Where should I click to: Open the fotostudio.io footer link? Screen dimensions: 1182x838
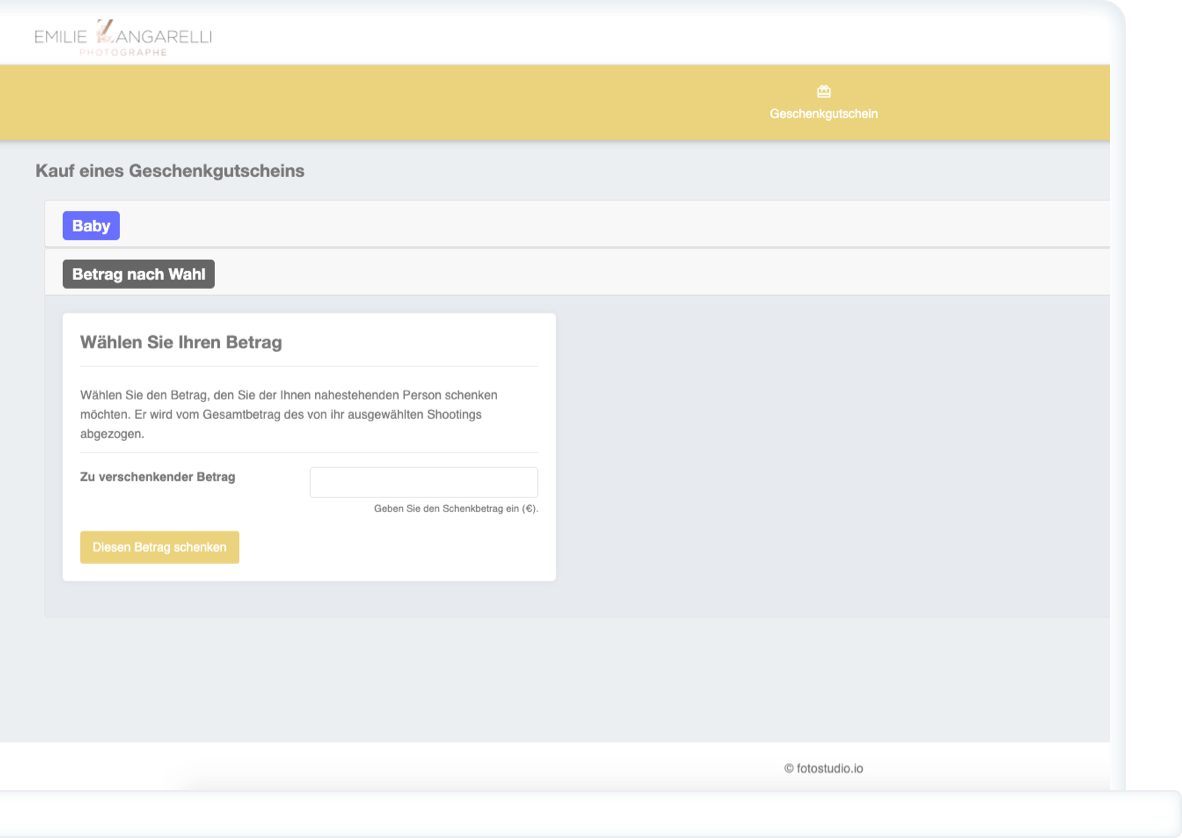point(830,769)
